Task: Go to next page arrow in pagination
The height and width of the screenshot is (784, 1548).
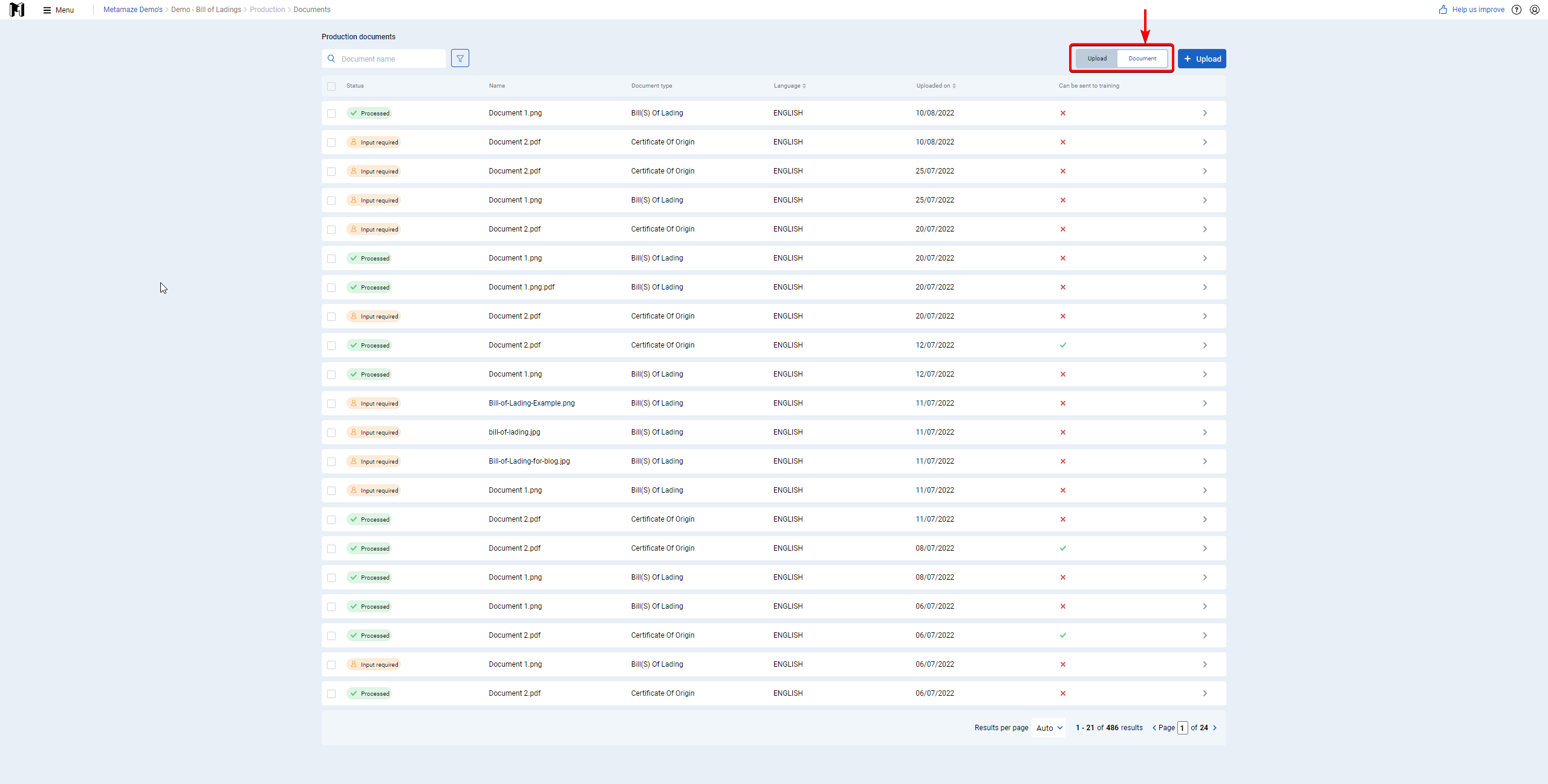Action: [1215, 728]
